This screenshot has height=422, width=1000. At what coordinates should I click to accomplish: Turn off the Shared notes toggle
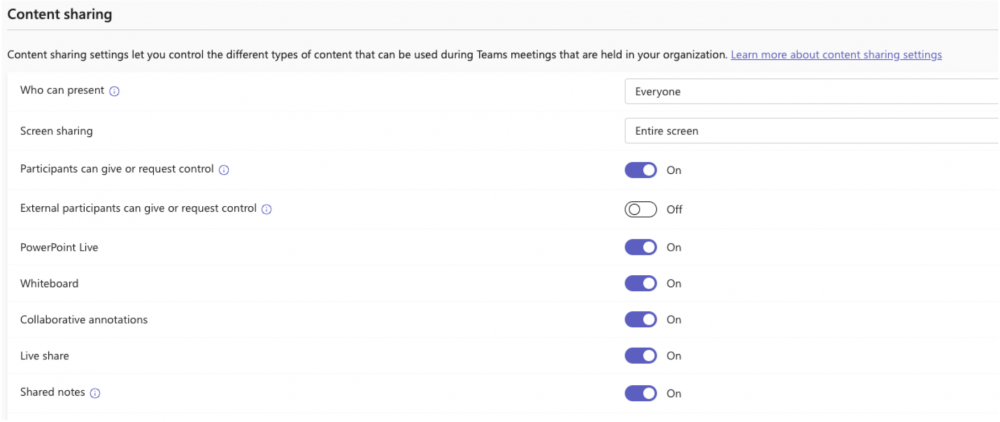pyautogui.click(x=640, y=393)
